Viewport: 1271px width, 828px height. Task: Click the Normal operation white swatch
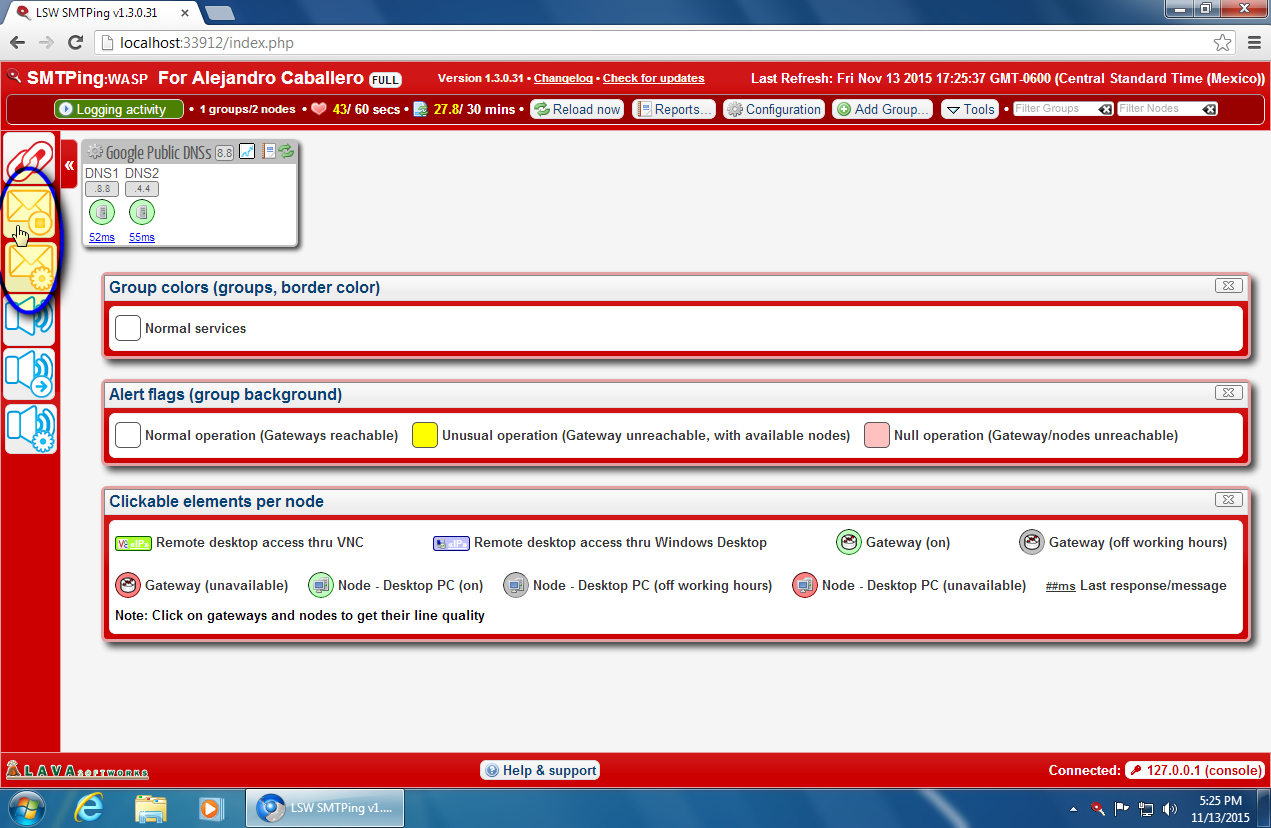pos(128,435)
